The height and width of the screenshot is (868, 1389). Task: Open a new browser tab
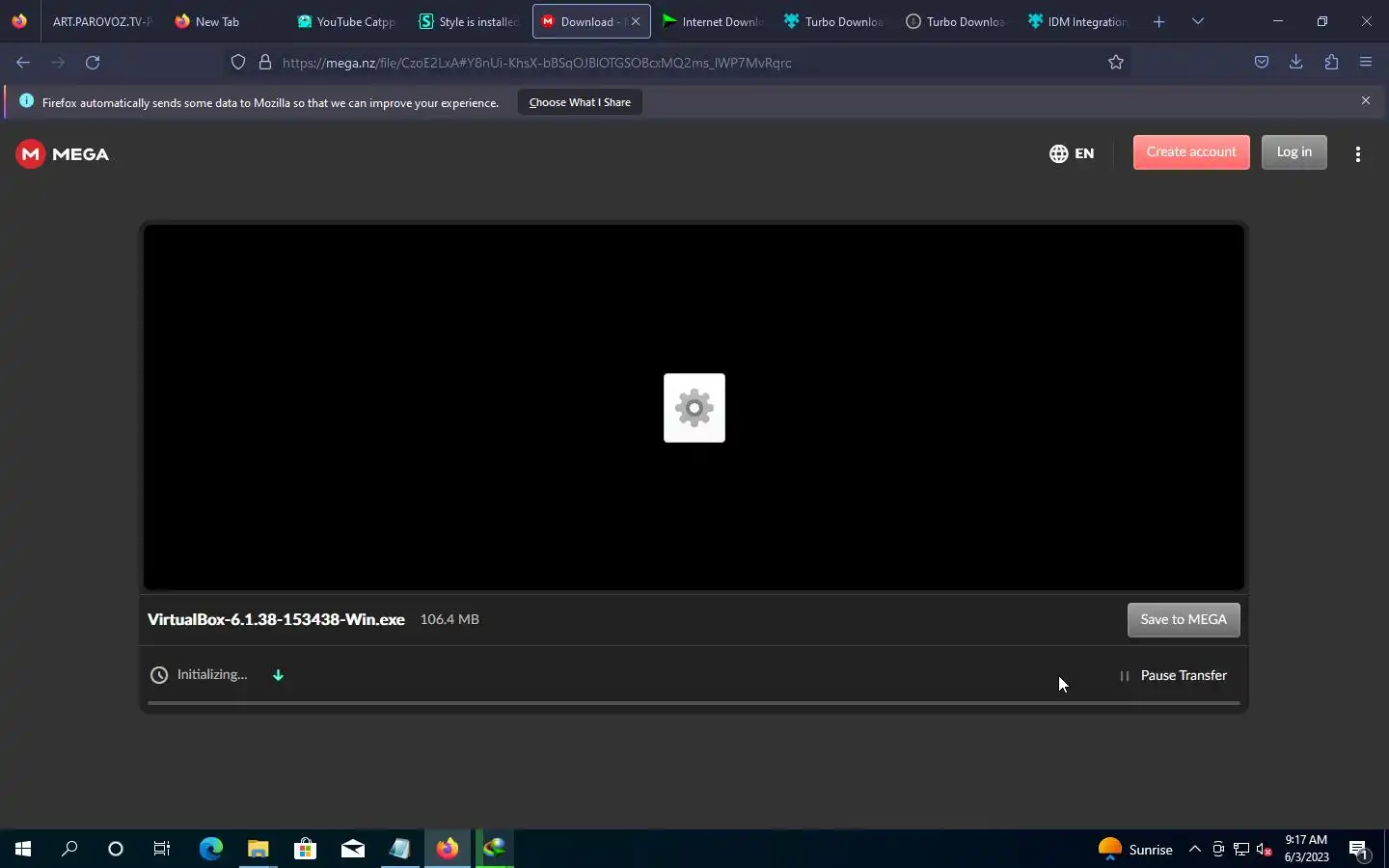pyautogui.click(x=1159, y=21)
